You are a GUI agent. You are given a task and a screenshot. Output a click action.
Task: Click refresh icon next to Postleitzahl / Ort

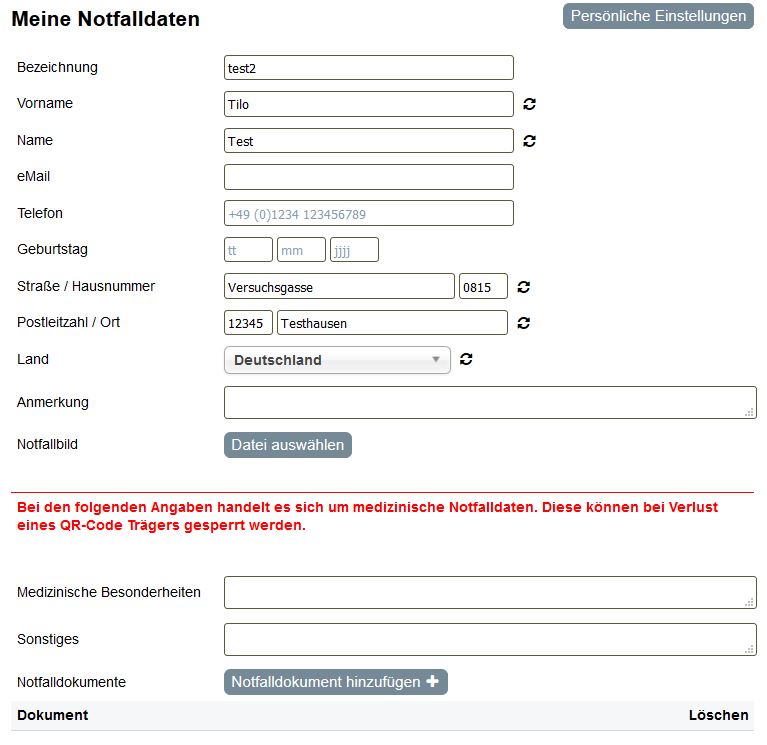(x=523, y=323)
